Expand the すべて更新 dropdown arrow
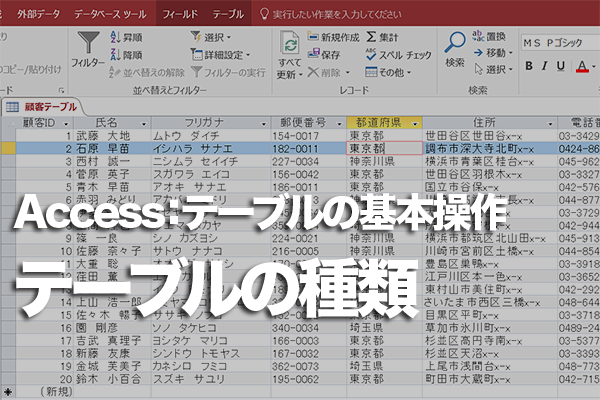This screenshot has width=600, height=400. click(x=300, y=75)
